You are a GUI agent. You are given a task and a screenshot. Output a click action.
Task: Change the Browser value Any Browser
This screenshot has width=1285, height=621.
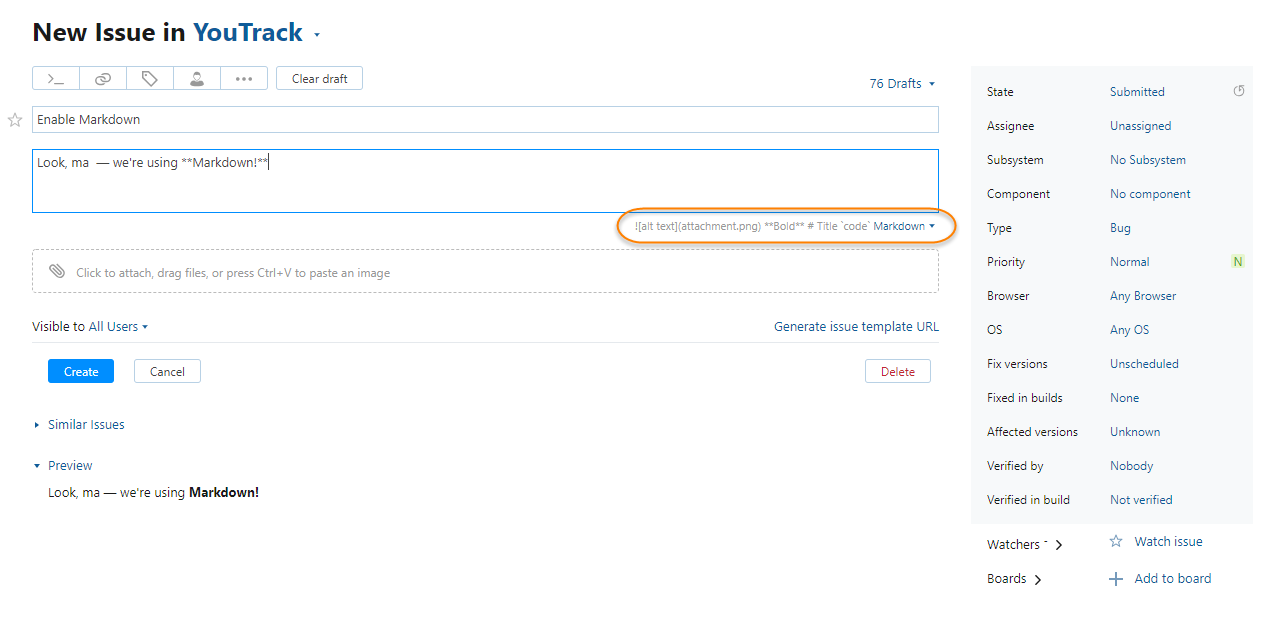pyautogui.click(x=1143, y=296)
